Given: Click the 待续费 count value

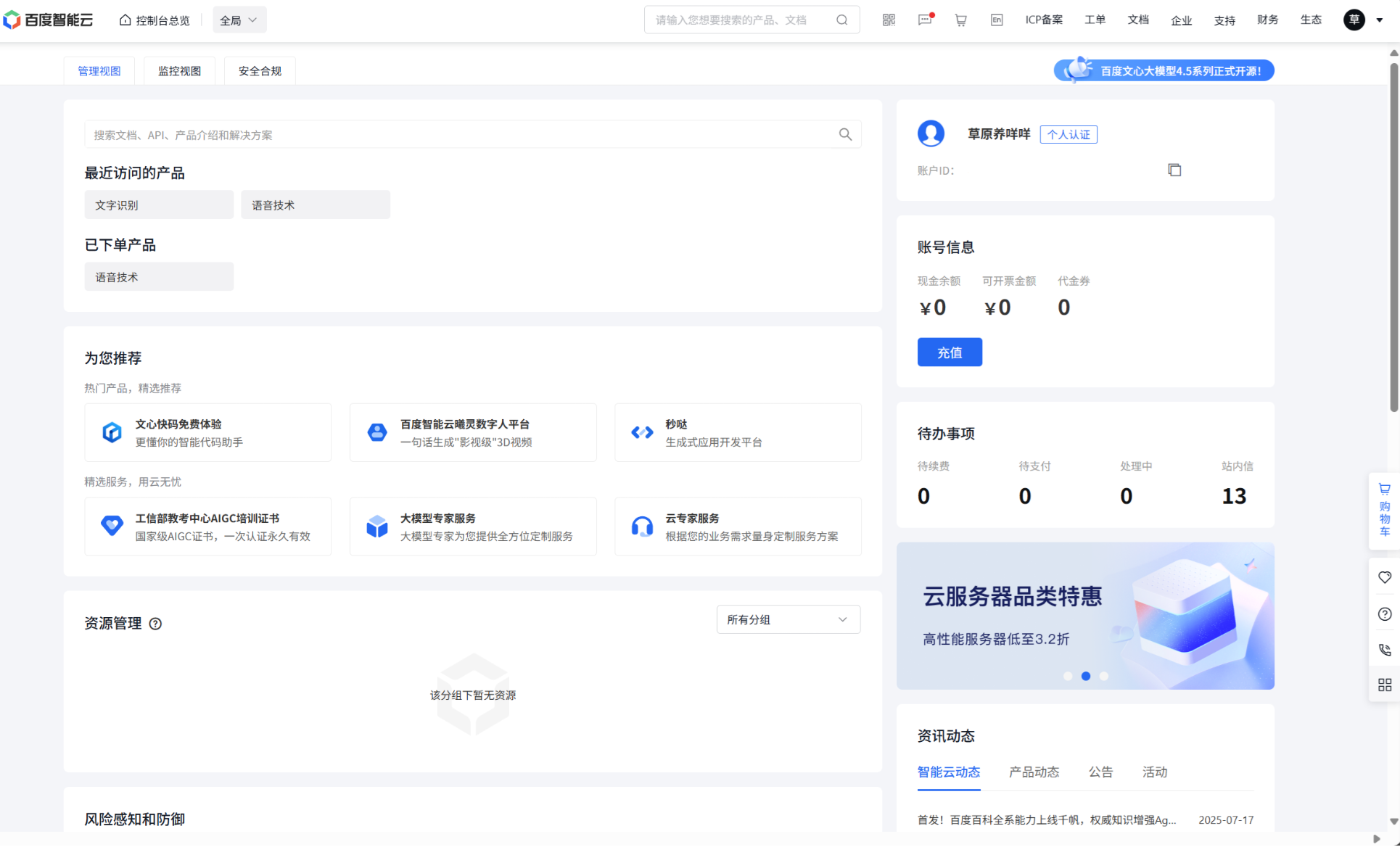Looking at the screenshot, I should [x=923, y=496].
